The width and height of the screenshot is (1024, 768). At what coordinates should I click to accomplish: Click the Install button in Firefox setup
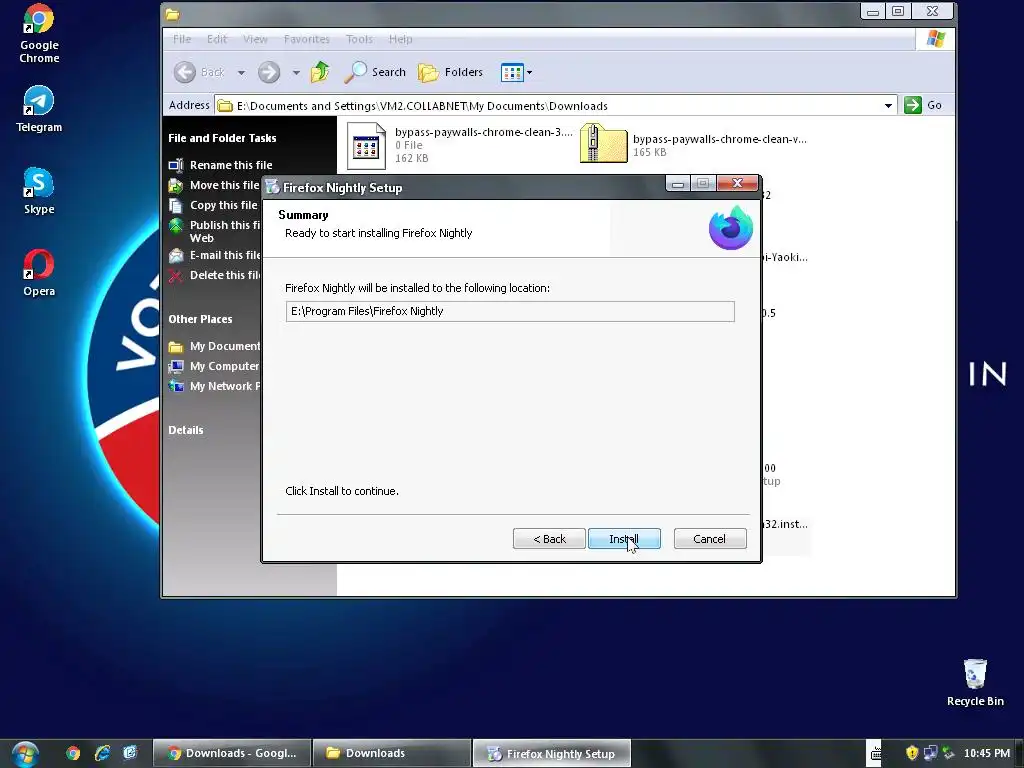click(x=624, y=539)
